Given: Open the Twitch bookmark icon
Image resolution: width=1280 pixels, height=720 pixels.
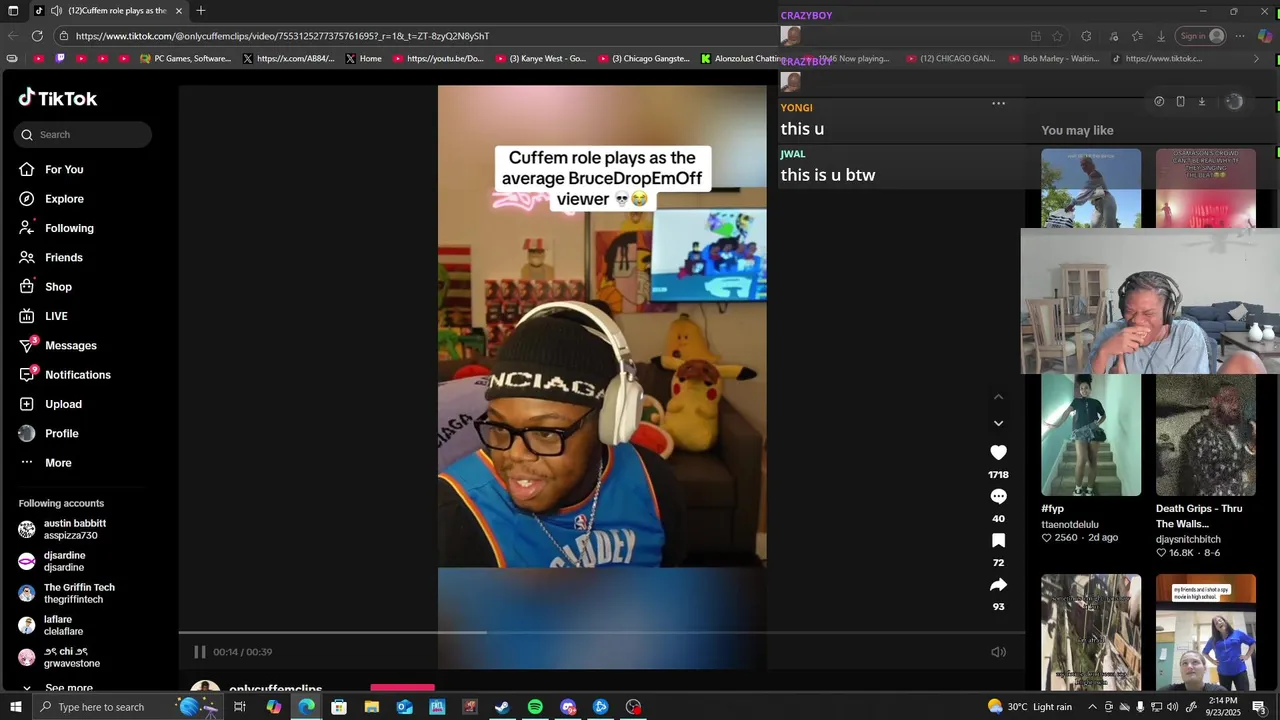Looking at the screenshot, I should point(60,59).
